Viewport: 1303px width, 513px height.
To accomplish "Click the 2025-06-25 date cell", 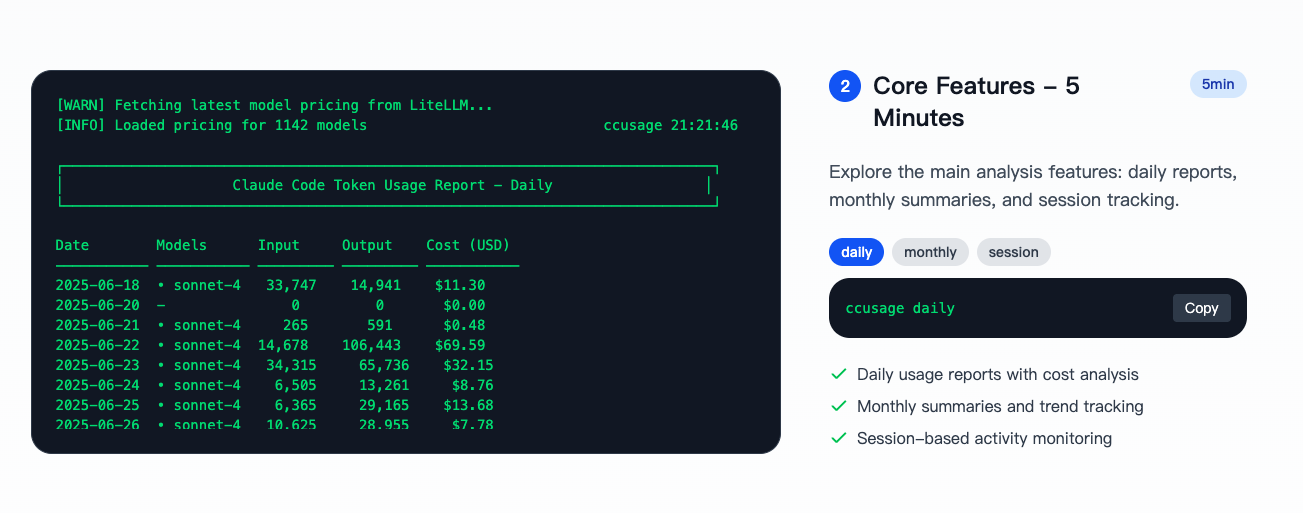I will point(97,405).
